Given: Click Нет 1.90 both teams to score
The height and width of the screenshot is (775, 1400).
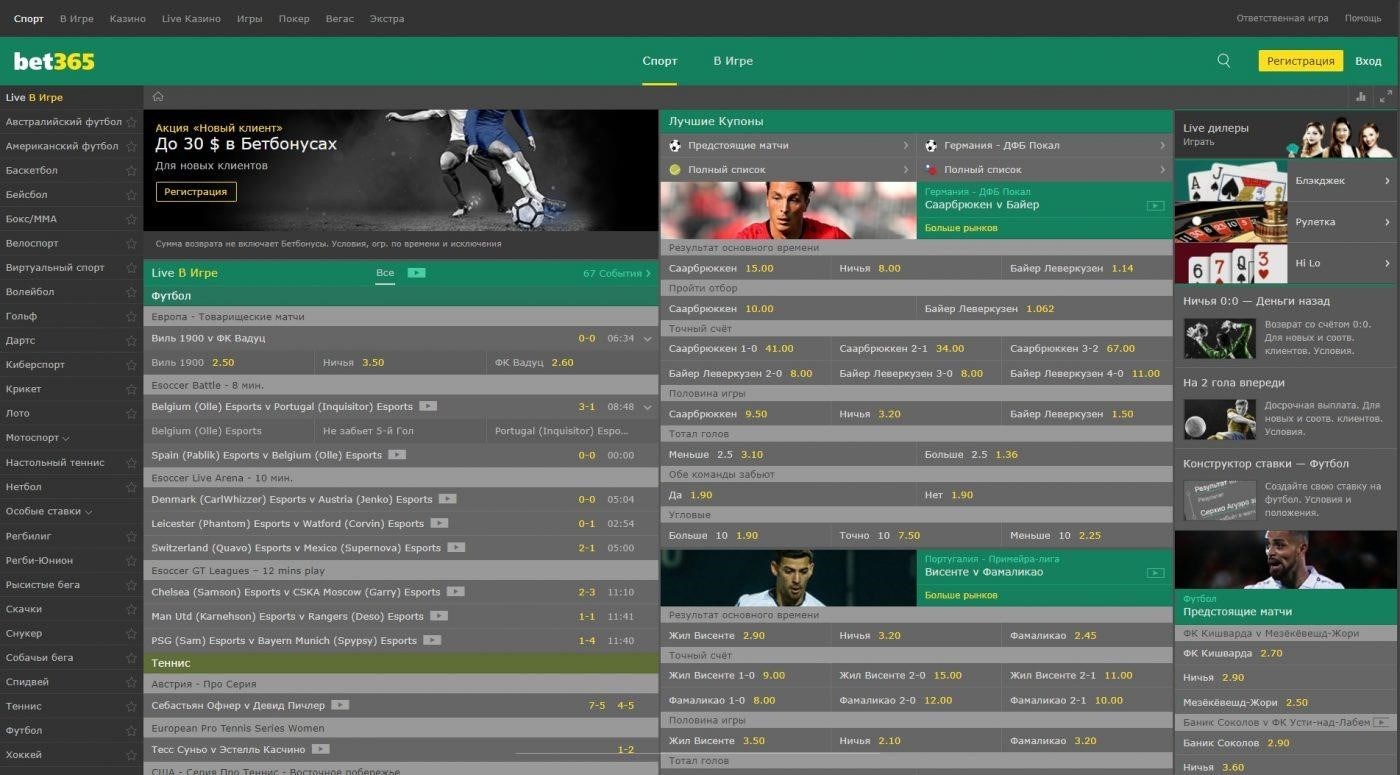Looking at the screenshot, I should [1044, 495].
